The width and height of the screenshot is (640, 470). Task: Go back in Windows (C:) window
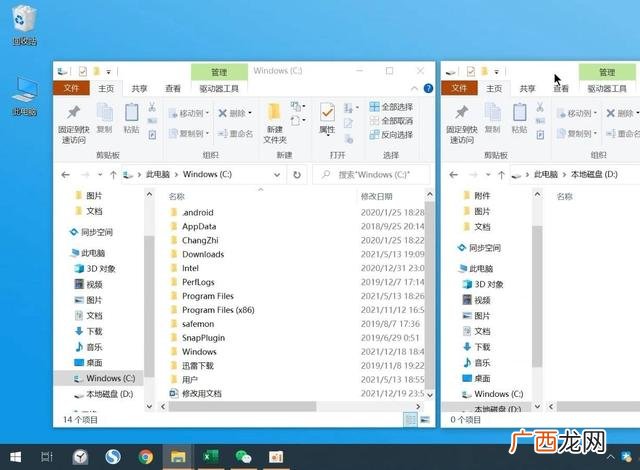click(65, 175)
